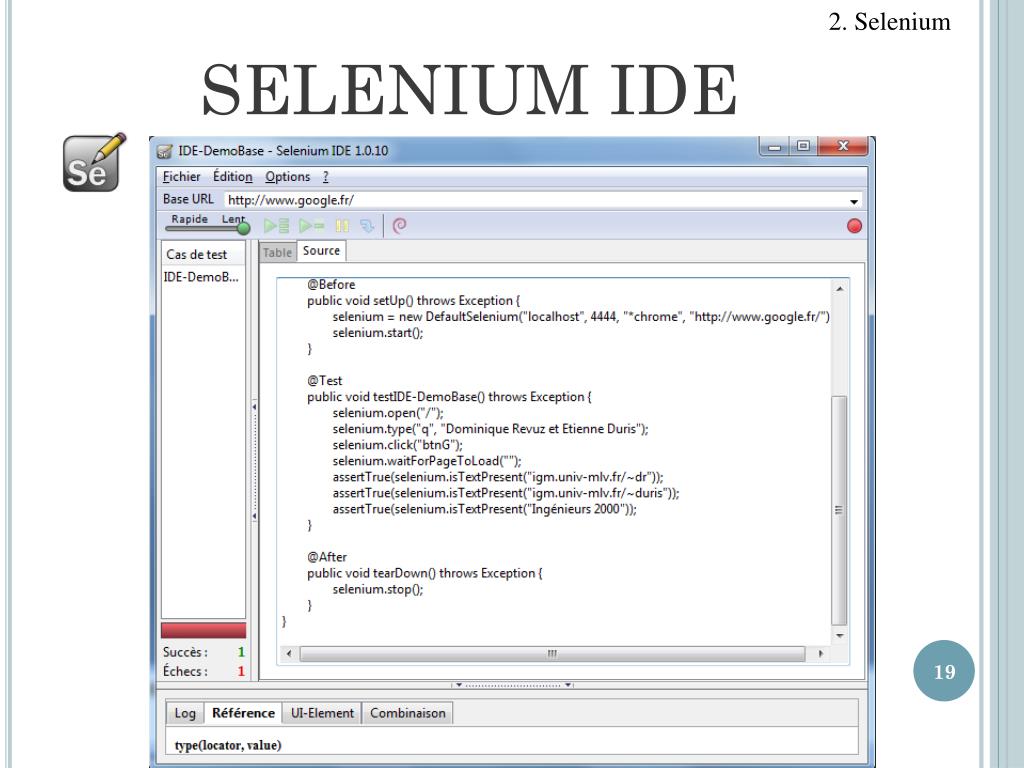Click the spiral rollup rules icon
This screenshot has height=768, width=1024.
pyautogui.click(x=400, y=226)
